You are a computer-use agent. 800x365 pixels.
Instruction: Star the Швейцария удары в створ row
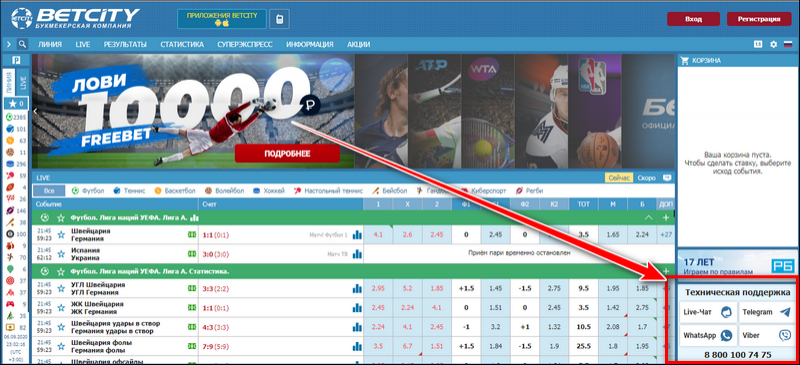pyautogui.click(x=61, y=327)
